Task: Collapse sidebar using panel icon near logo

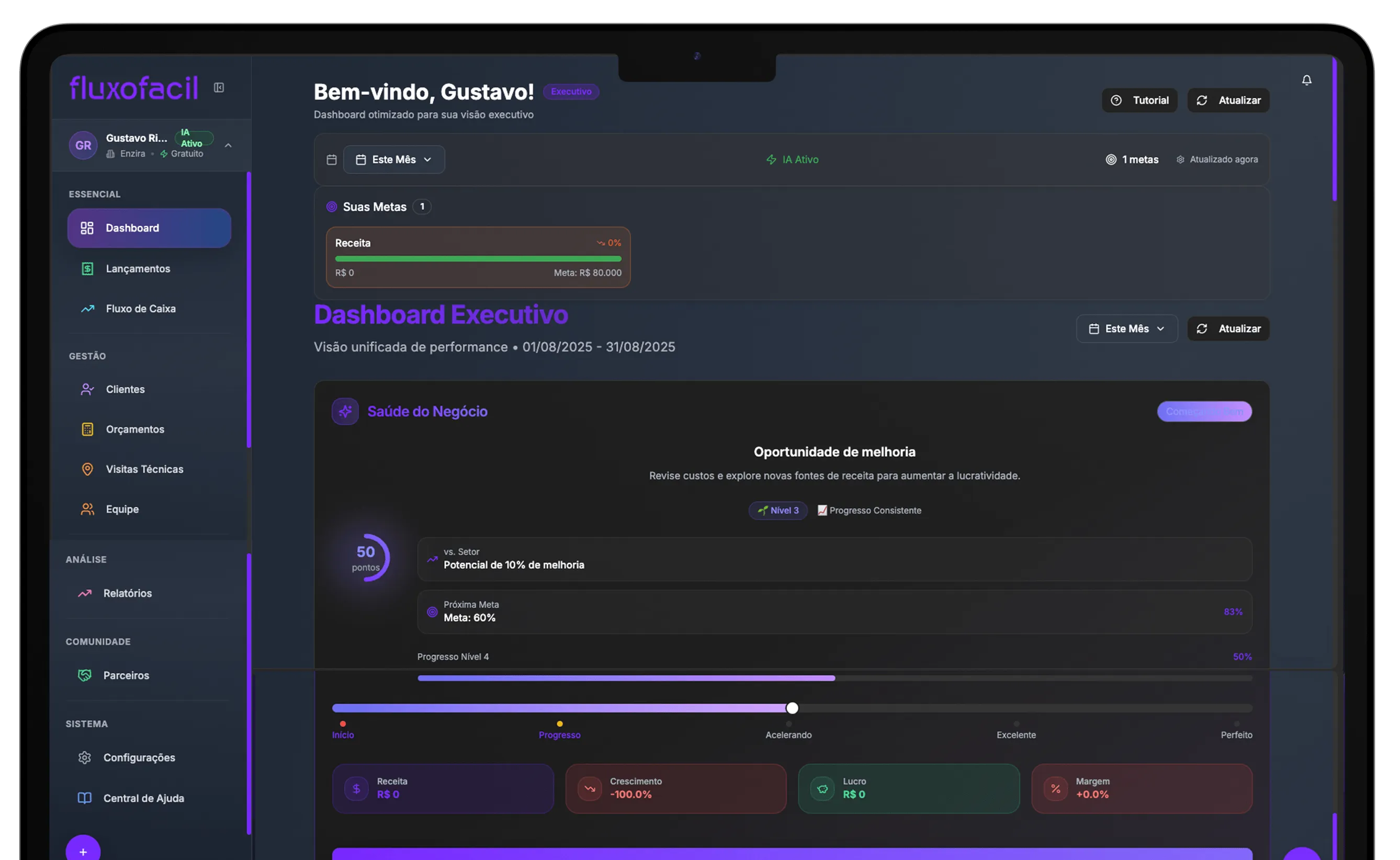Action: (219, 87)
